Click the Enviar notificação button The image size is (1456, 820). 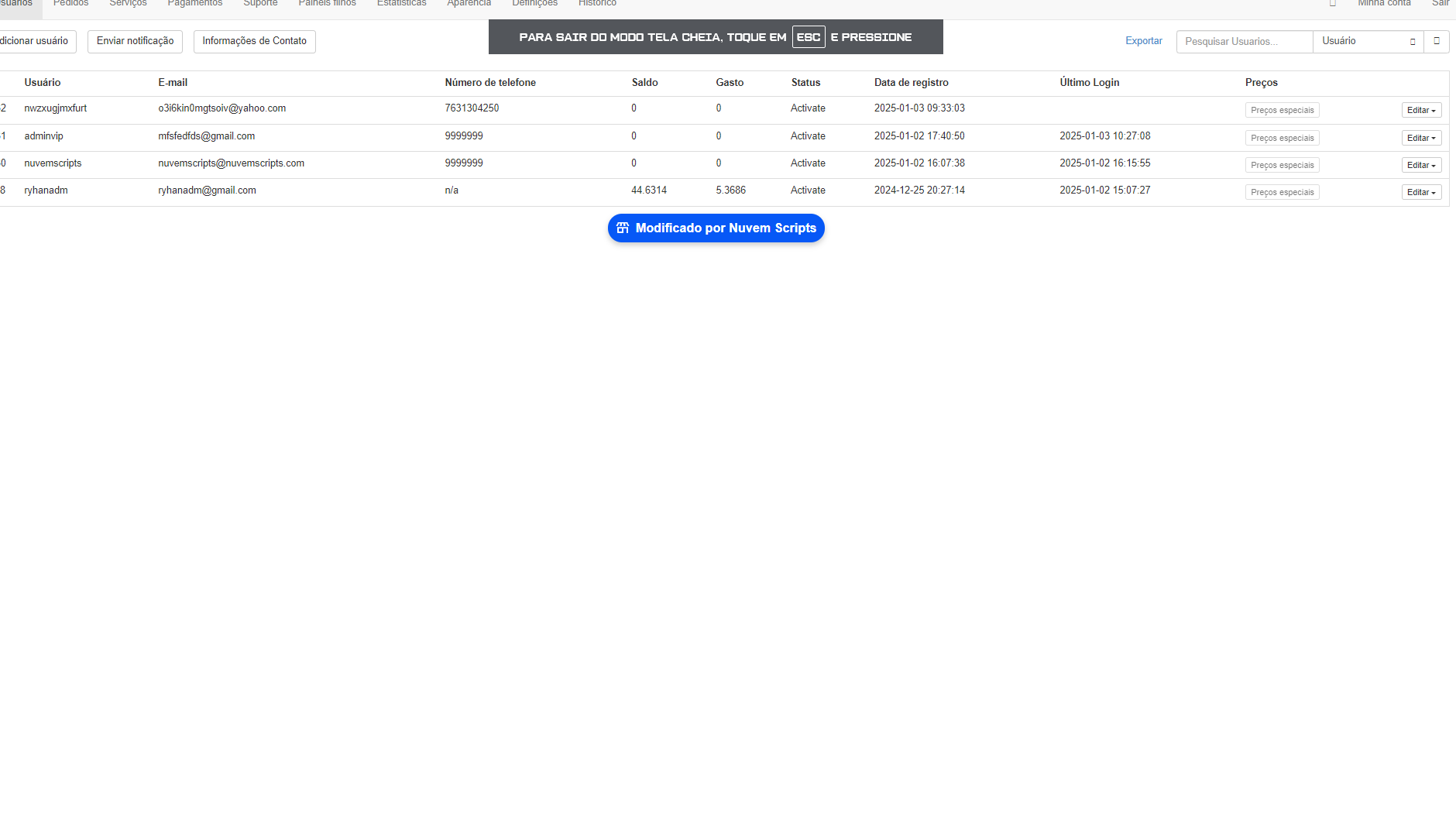(x=134, y=41)
